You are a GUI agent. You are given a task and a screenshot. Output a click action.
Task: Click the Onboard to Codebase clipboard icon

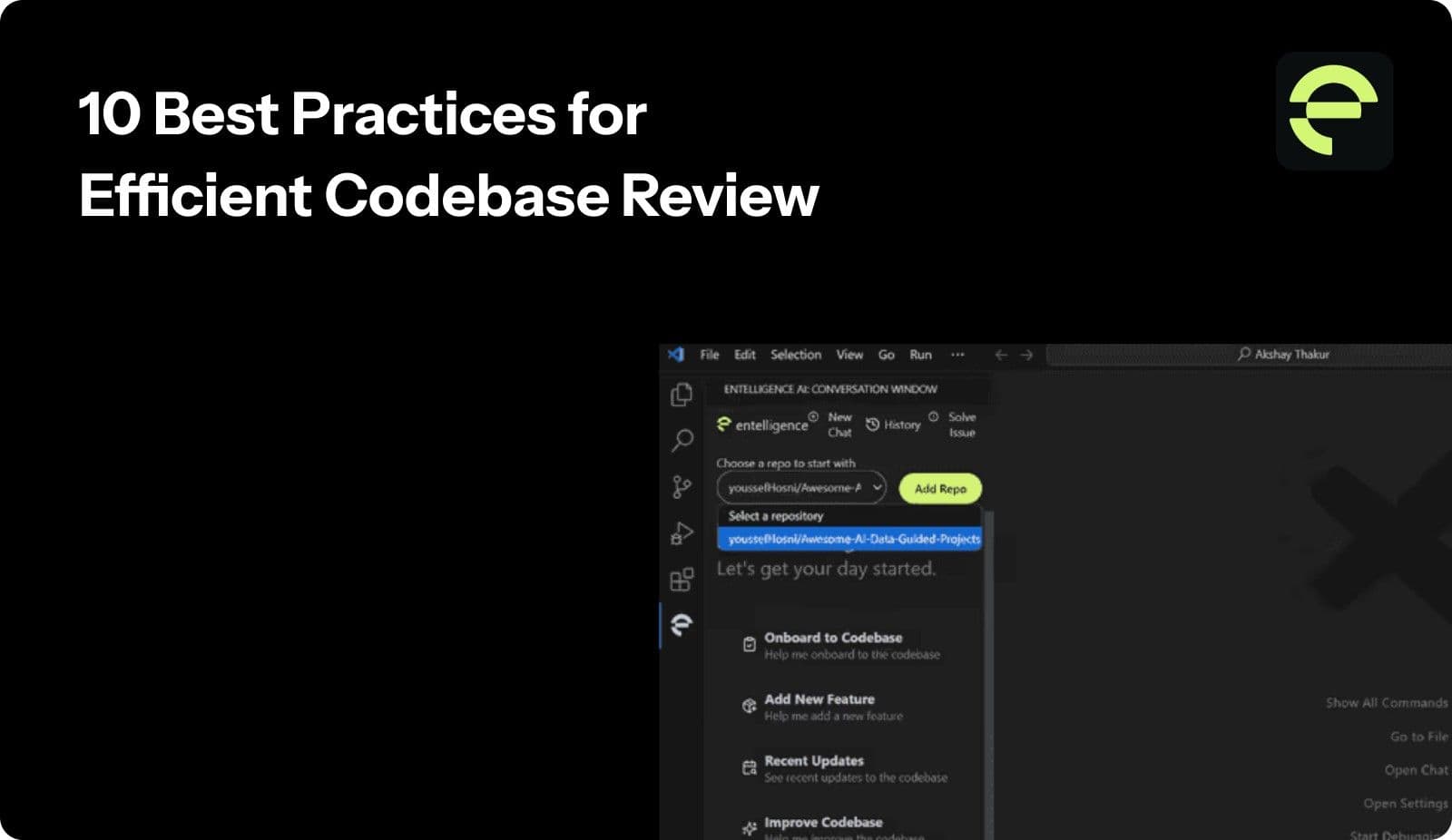749,644
